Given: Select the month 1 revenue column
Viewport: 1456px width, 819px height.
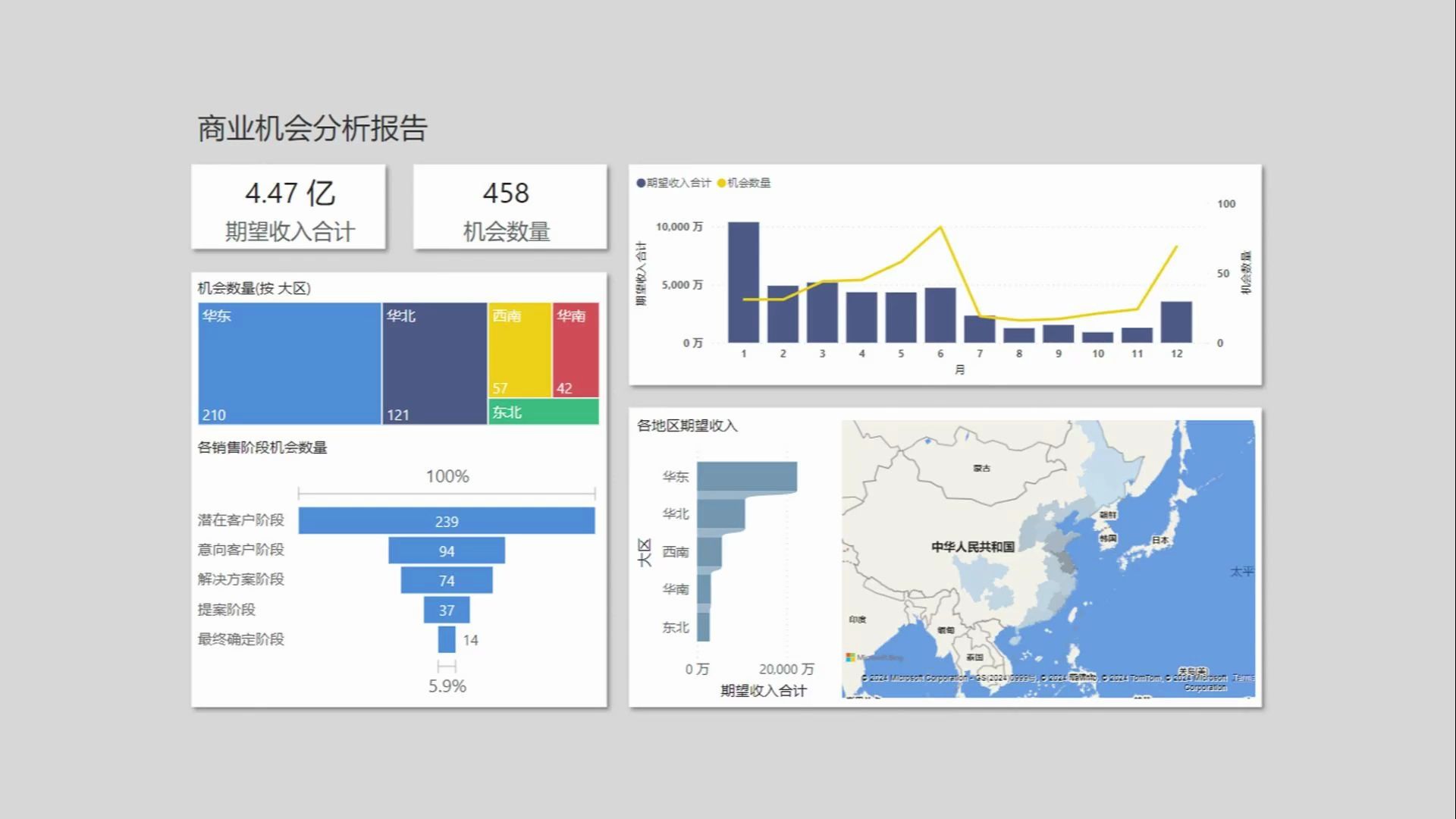Looking at the screenshot, I should [743, 282].
